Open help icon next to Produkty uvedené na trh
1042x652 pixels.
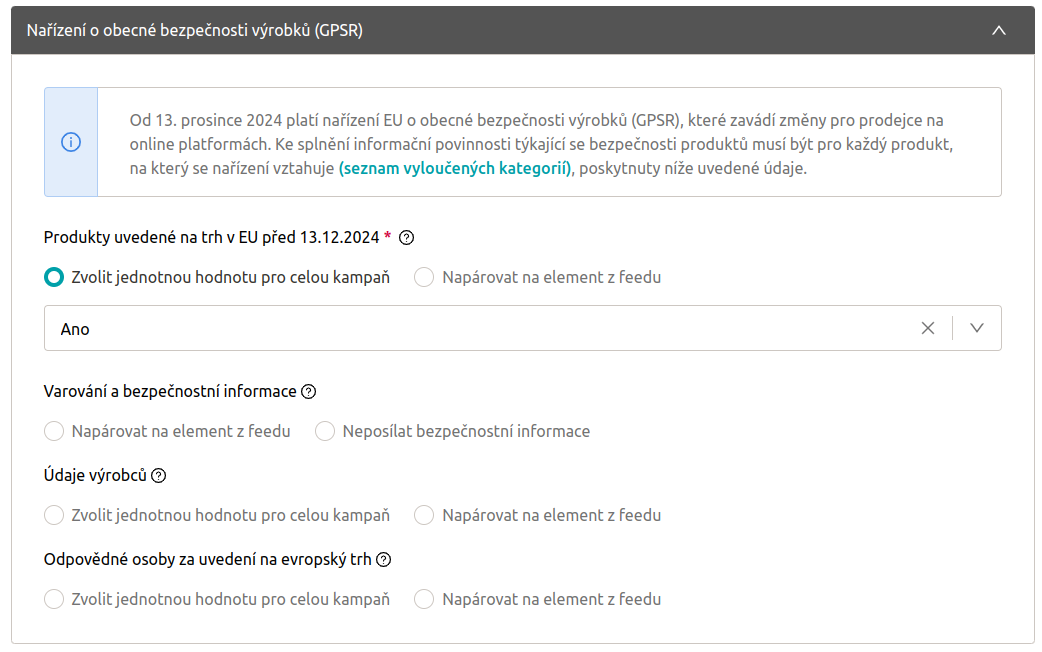point(407,238)
